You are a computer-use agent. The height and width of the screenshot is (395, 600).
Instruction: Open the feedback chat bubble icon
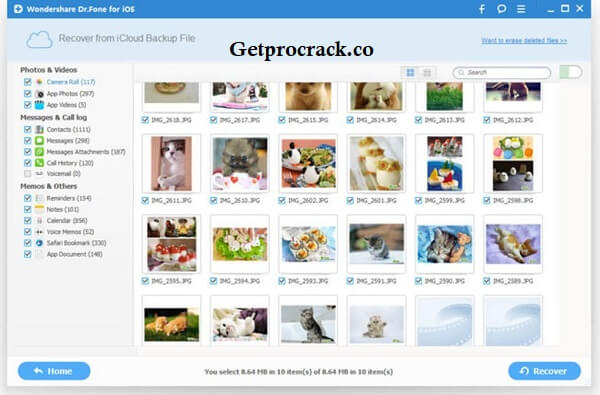tap(501, 9)
